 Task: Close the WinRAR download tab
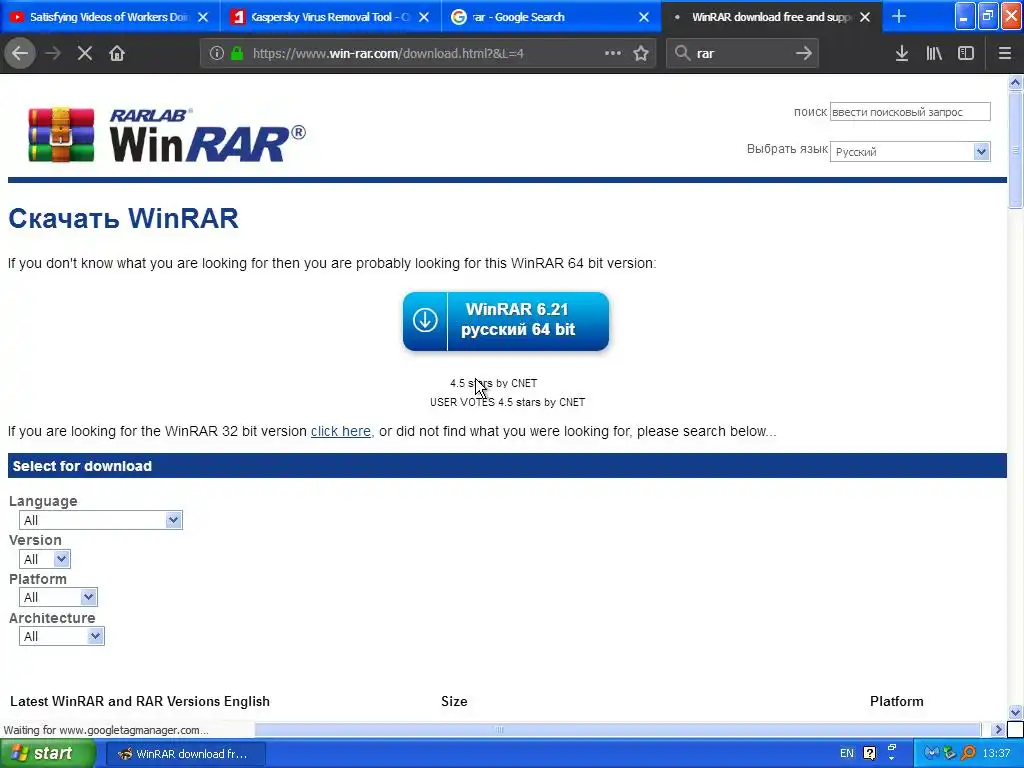865,17
